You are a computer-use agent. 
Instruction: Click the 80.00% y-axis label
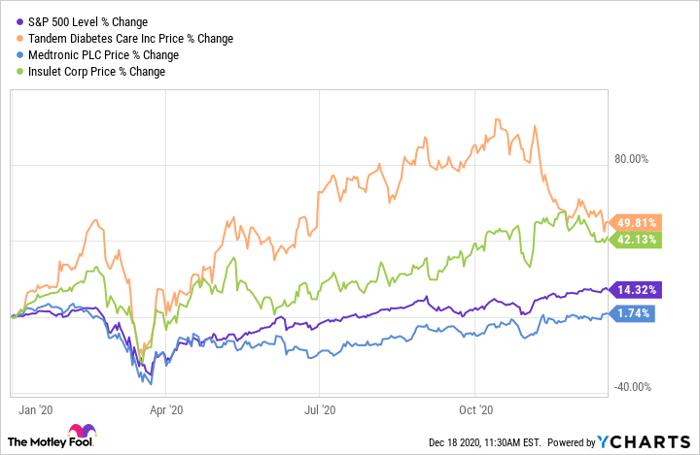coord(630,158)
